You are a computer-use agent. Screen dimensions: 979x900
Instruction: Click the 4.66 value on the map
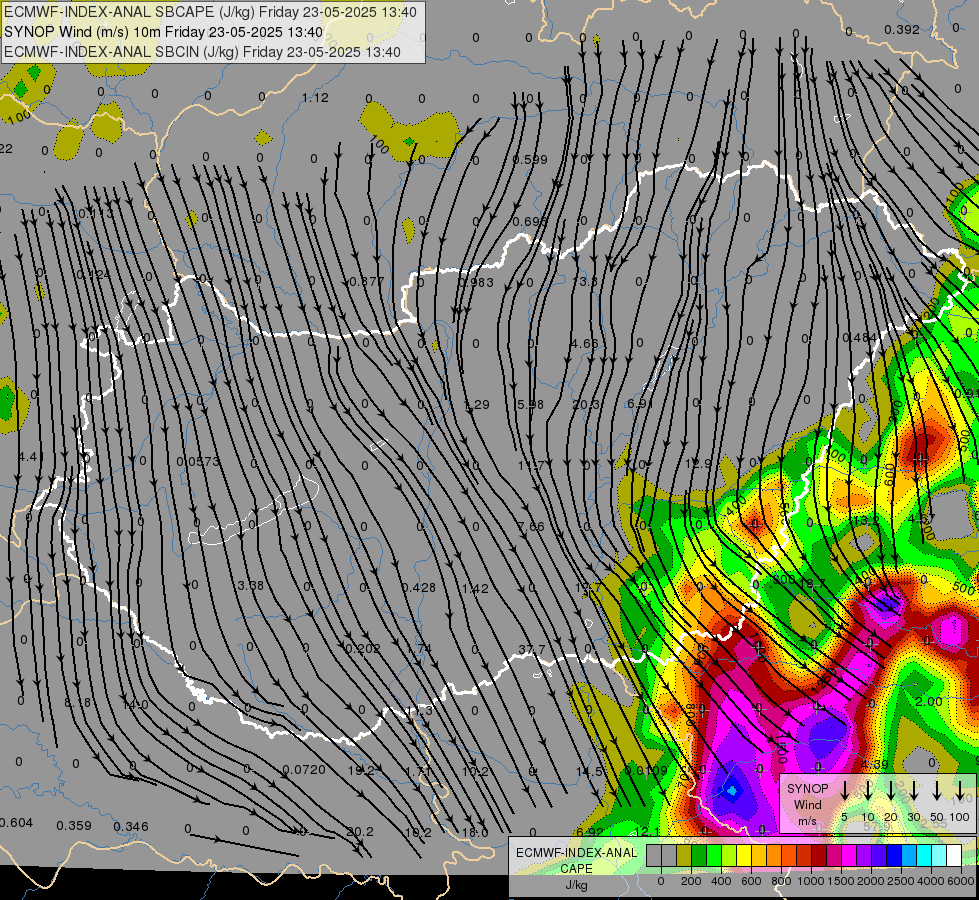pyautogui.click(x=584, y=344)
